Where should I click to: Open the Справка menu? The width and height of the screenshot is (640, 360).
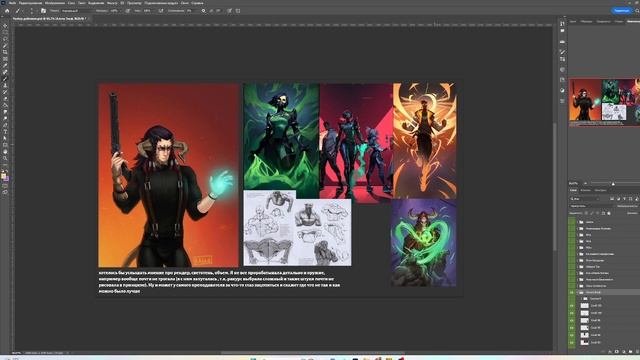click(x=197, y=3)
